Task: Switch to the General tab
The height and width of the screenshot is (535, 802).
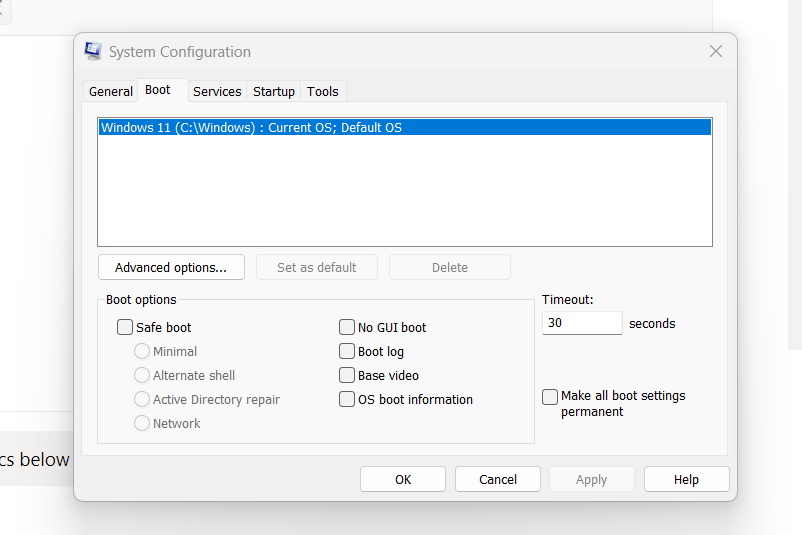Action: 110,92
